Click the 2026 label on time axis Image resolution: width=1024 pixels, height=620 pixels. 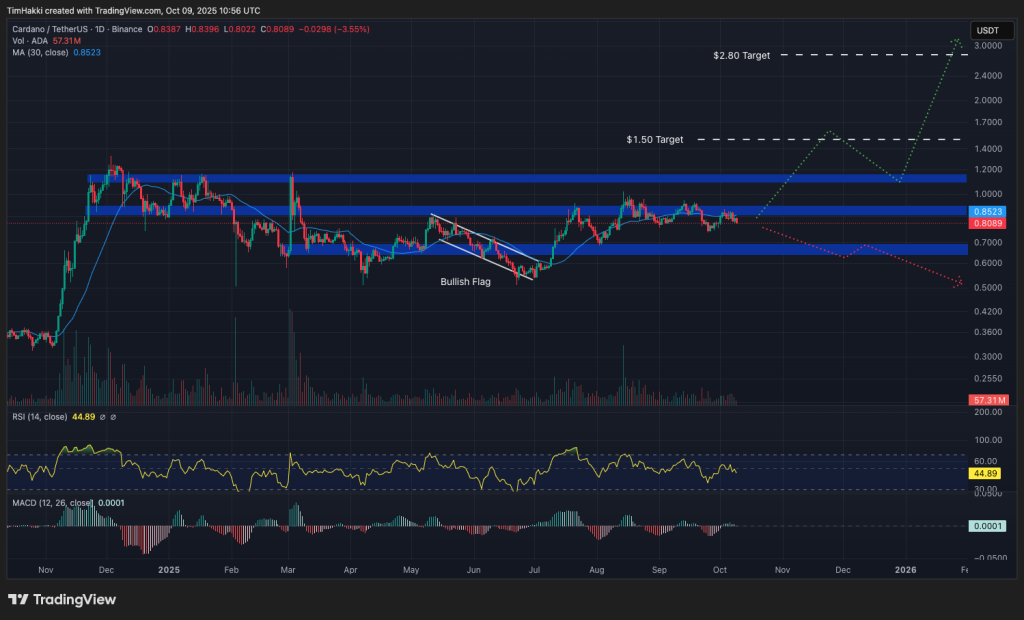click(905, 570)
